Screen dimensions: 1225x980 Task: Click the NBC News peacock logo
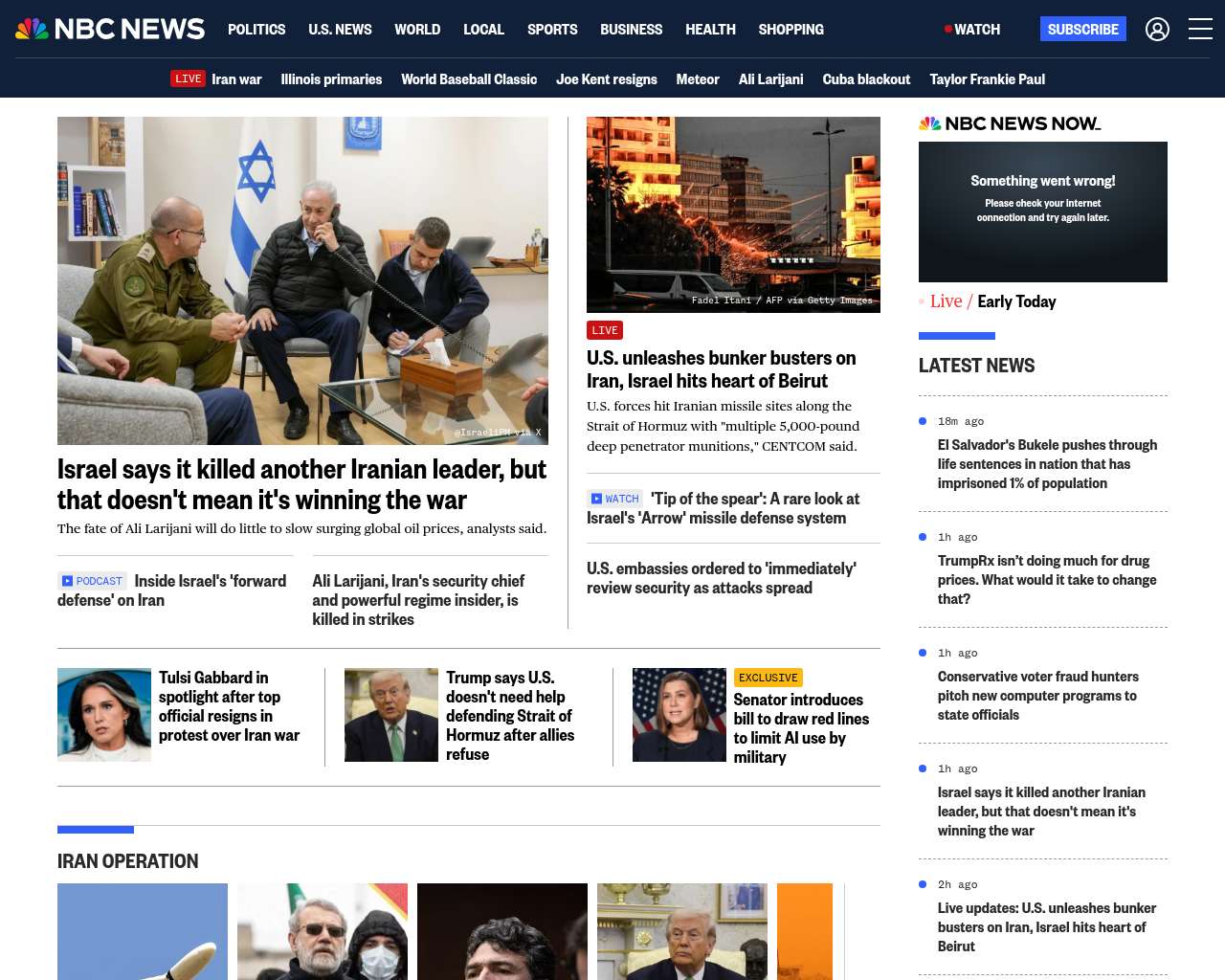tap(110, 29)
